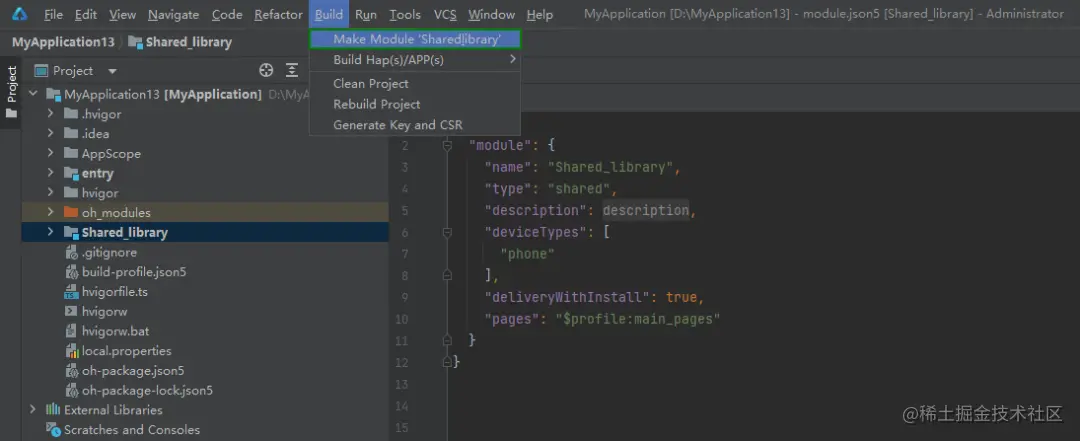Select local.properties file

coord(205,351)
